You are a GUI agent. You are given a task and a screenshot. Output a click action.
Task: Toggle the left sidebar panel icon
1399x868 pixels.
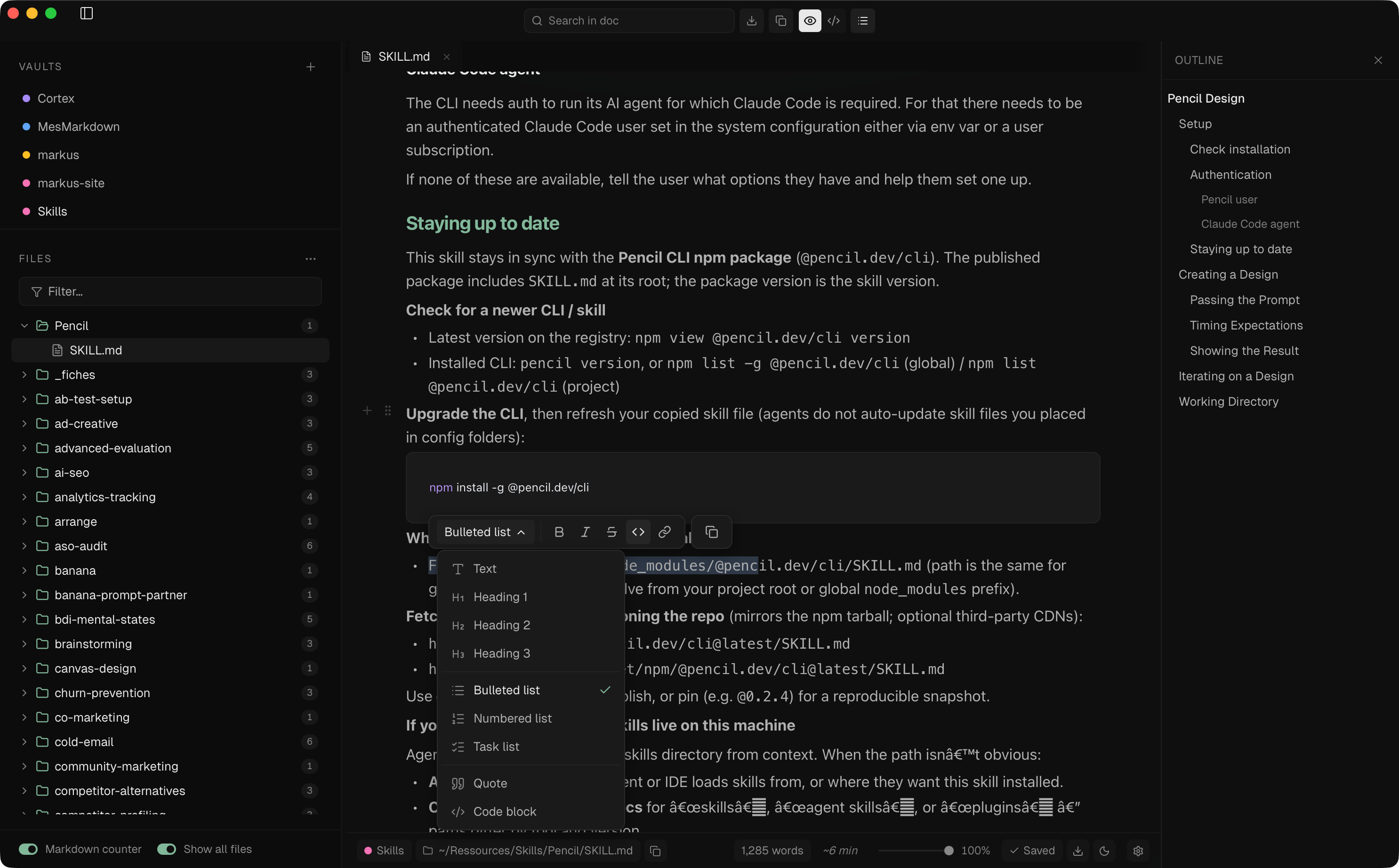[x=87, y=13]
